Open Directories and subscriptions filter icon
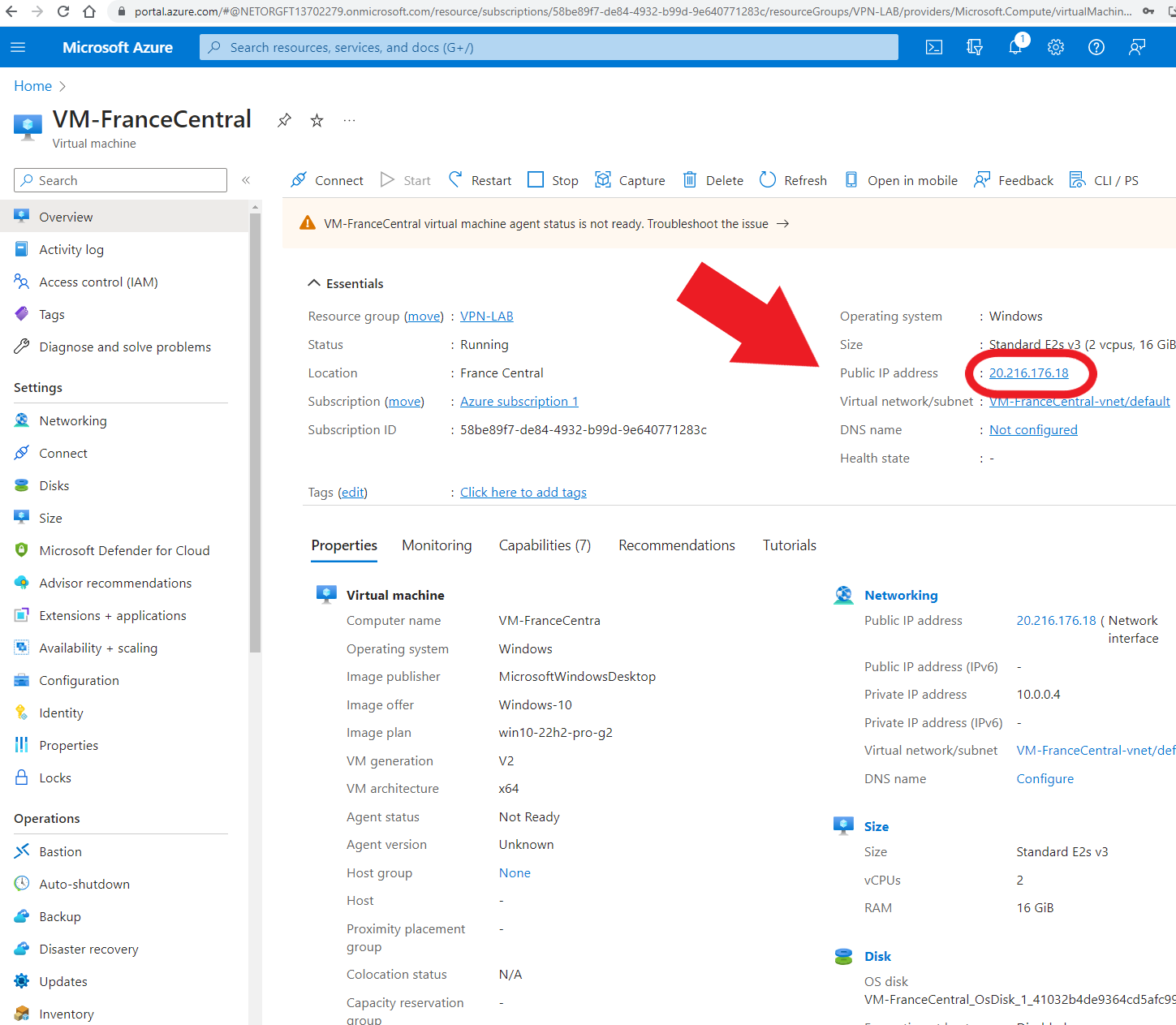 tap(975, 47)
